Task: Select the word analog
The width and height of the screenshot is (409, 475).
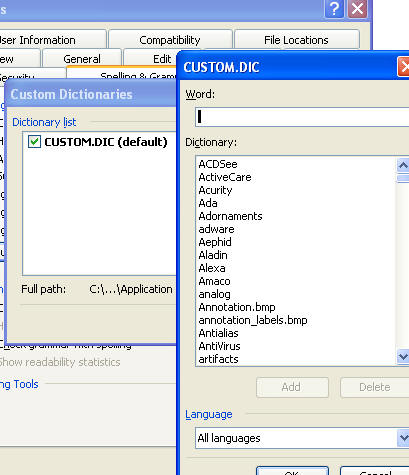Action: pos(214,294)
